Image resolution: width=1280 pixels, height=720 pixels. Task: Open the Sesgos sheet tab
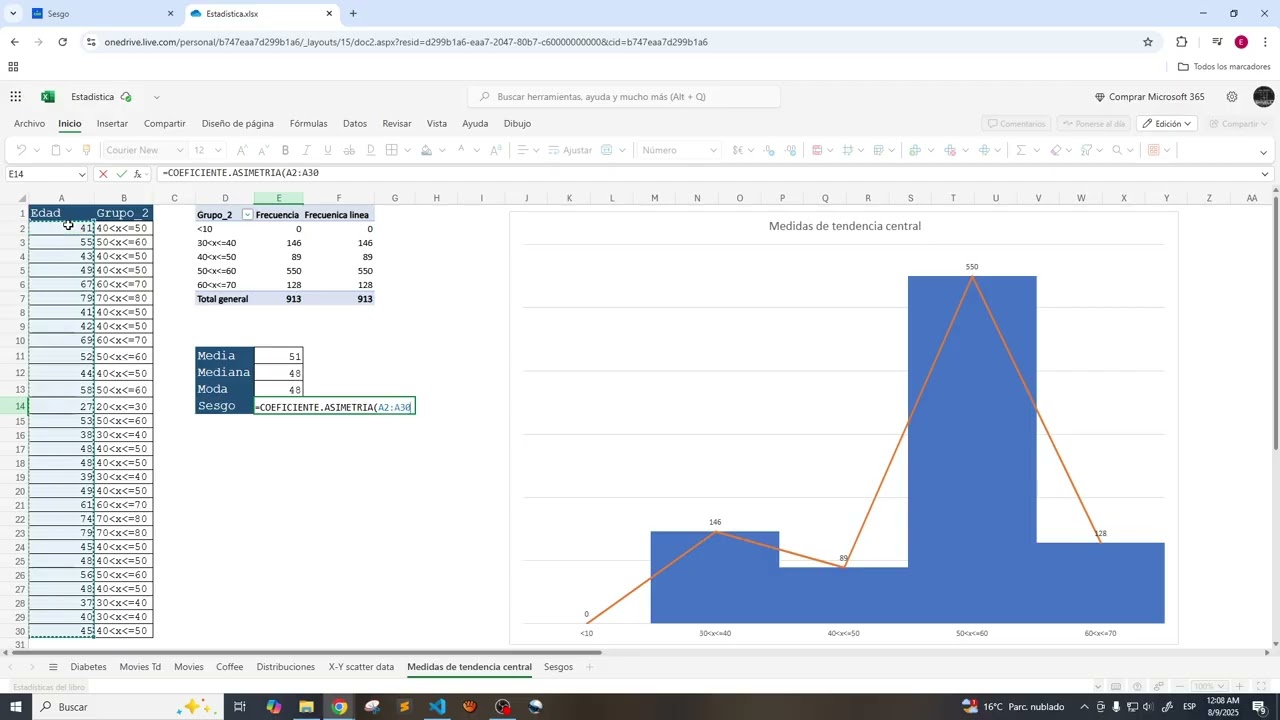coord(558,667)
